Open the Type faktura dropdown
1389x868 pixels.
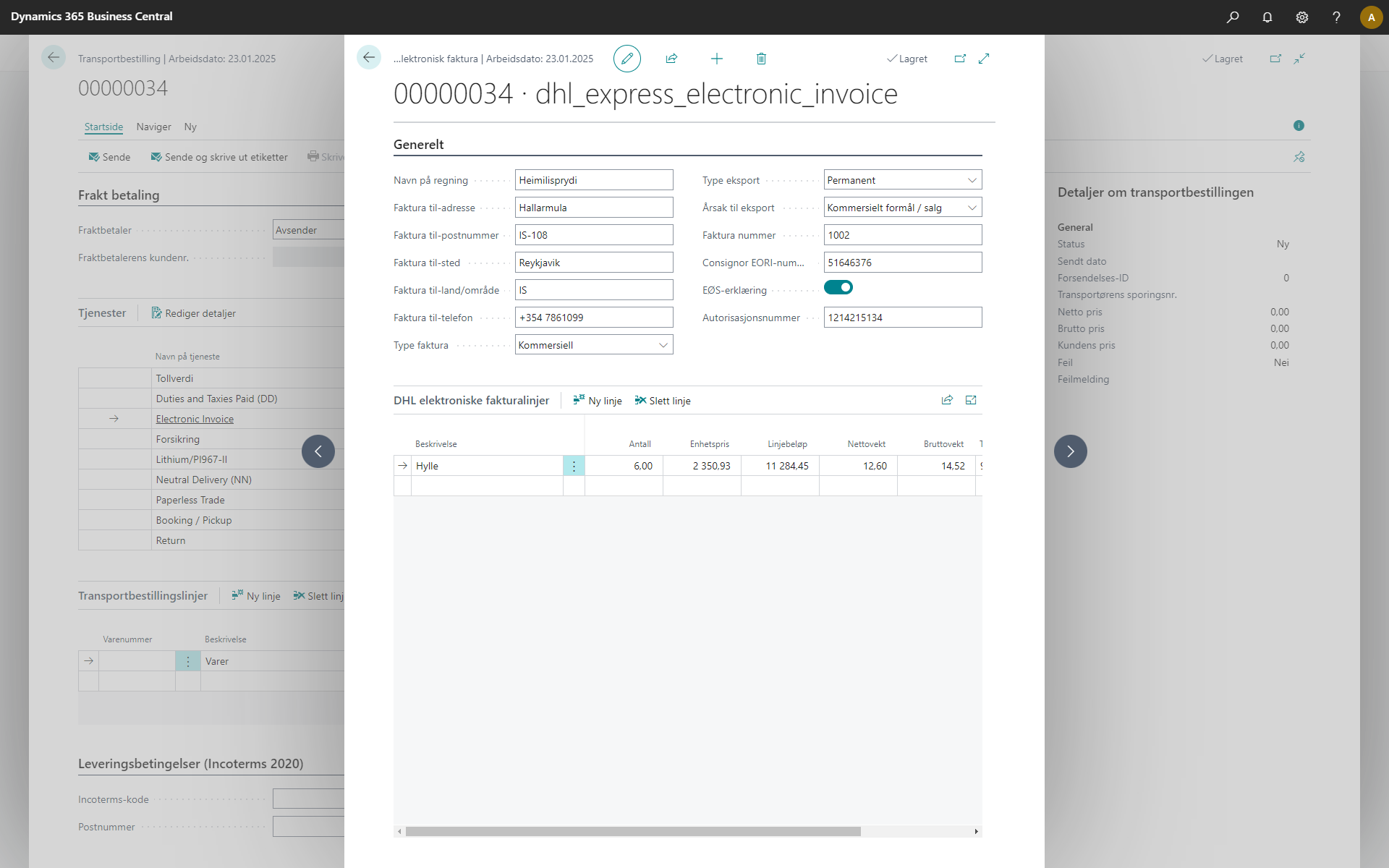click(x=663, y=344)
